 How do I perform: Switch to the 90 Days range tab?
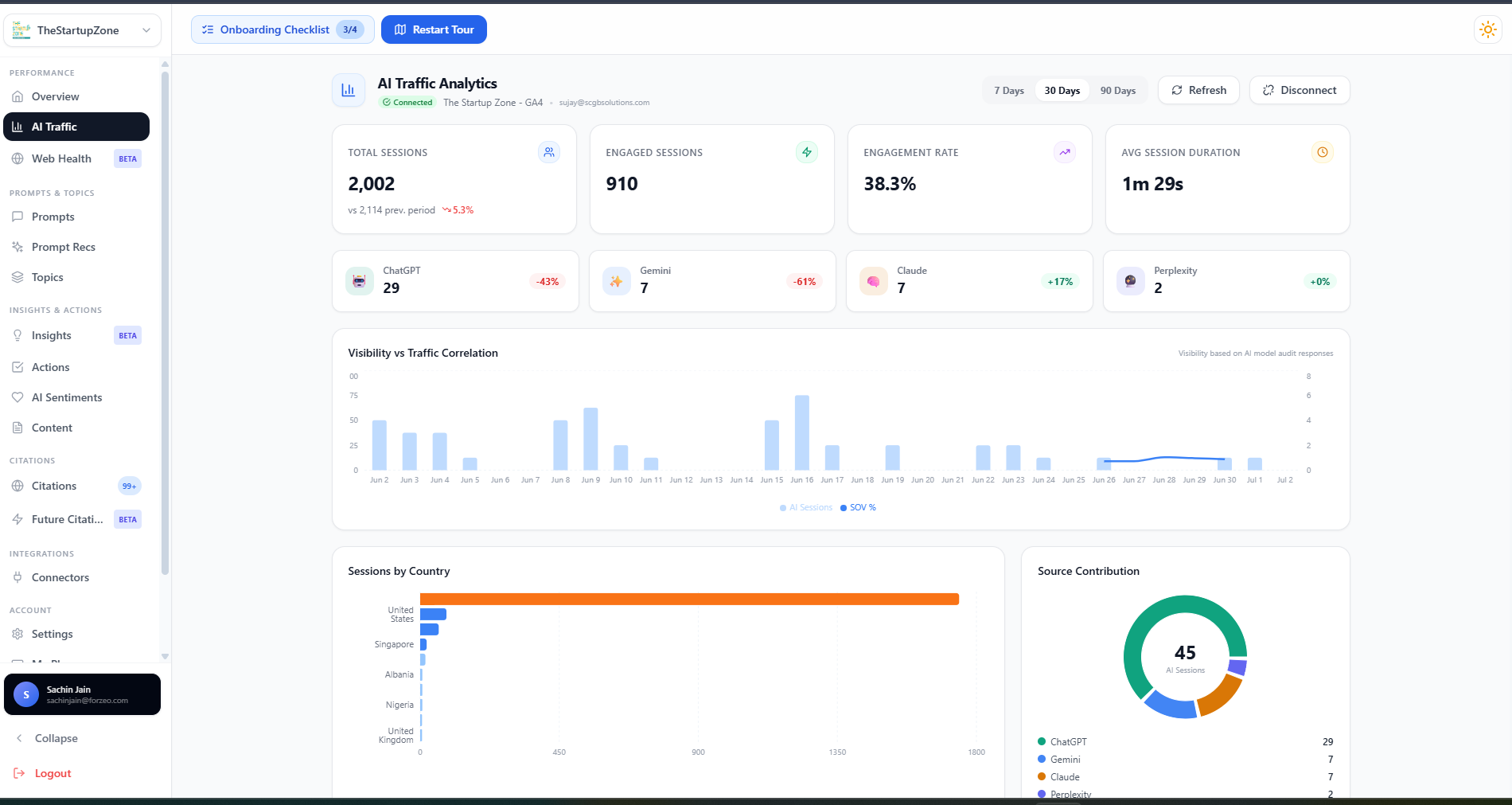pyautogui.click(x=1117, y=91)
